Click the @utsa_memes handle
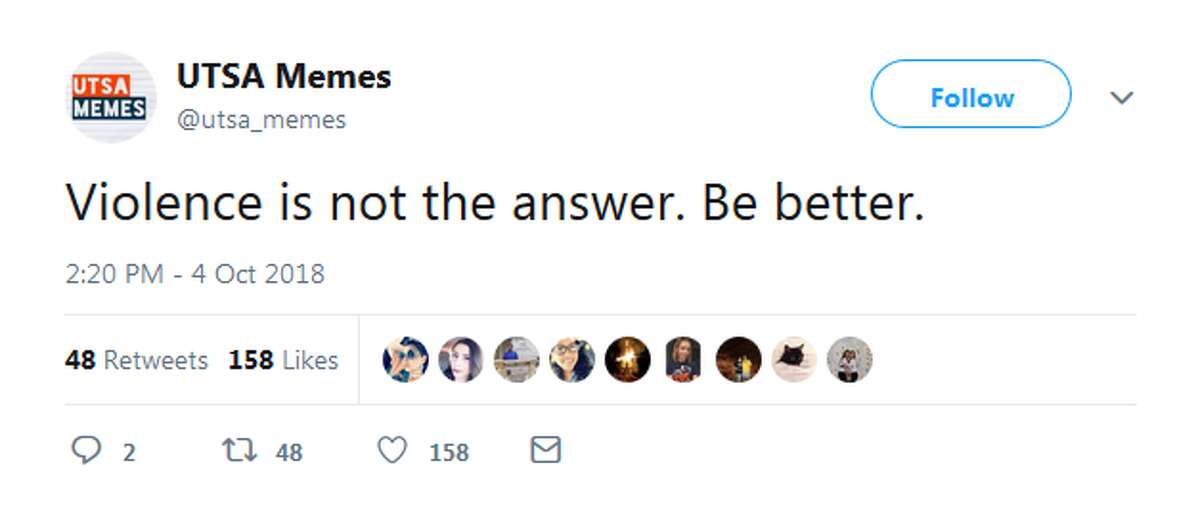The height and width of the screenshot is (505, 1200). [261, 120]
